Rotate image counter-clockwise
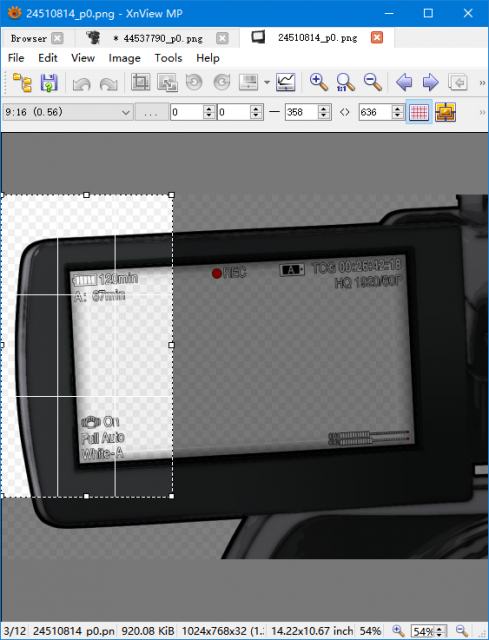 [x=194, y=82]
